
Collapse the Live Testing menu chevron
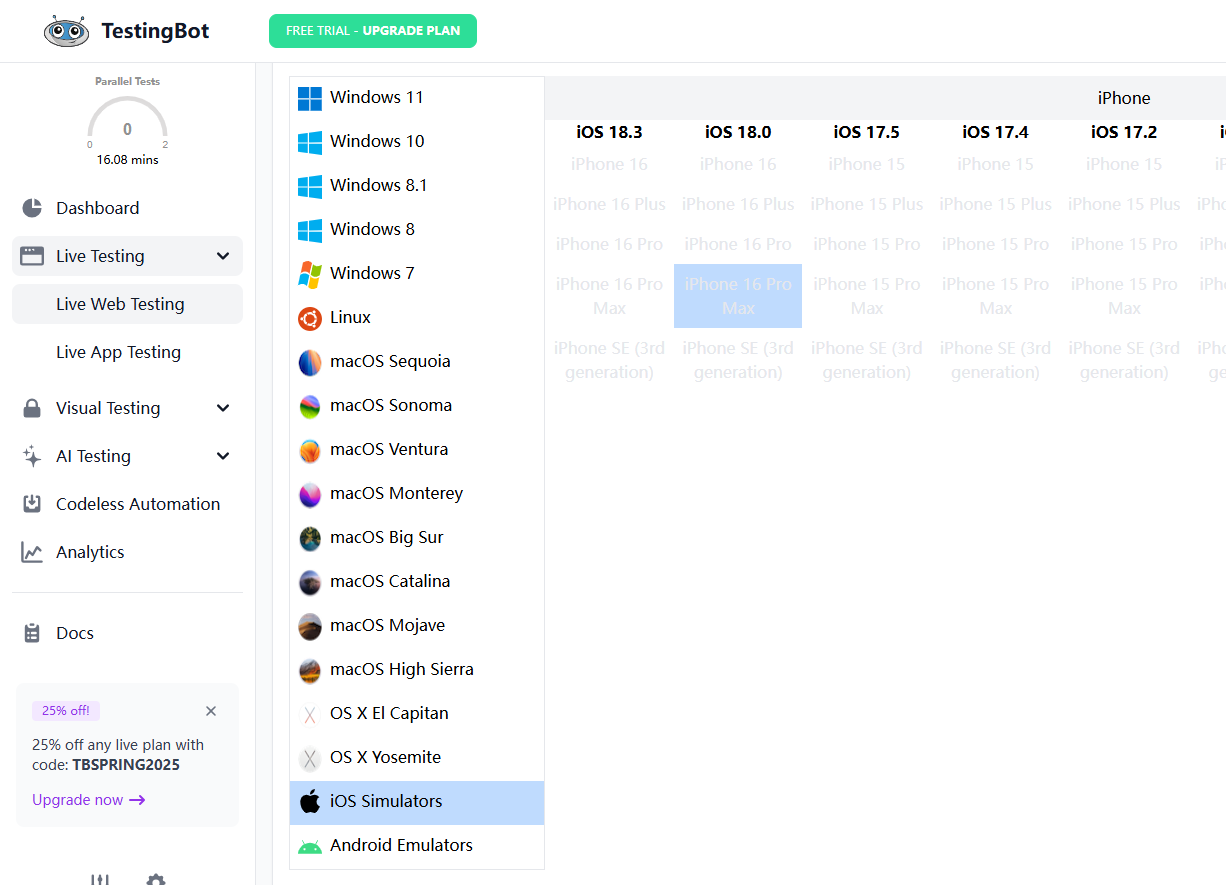(223, 256)
